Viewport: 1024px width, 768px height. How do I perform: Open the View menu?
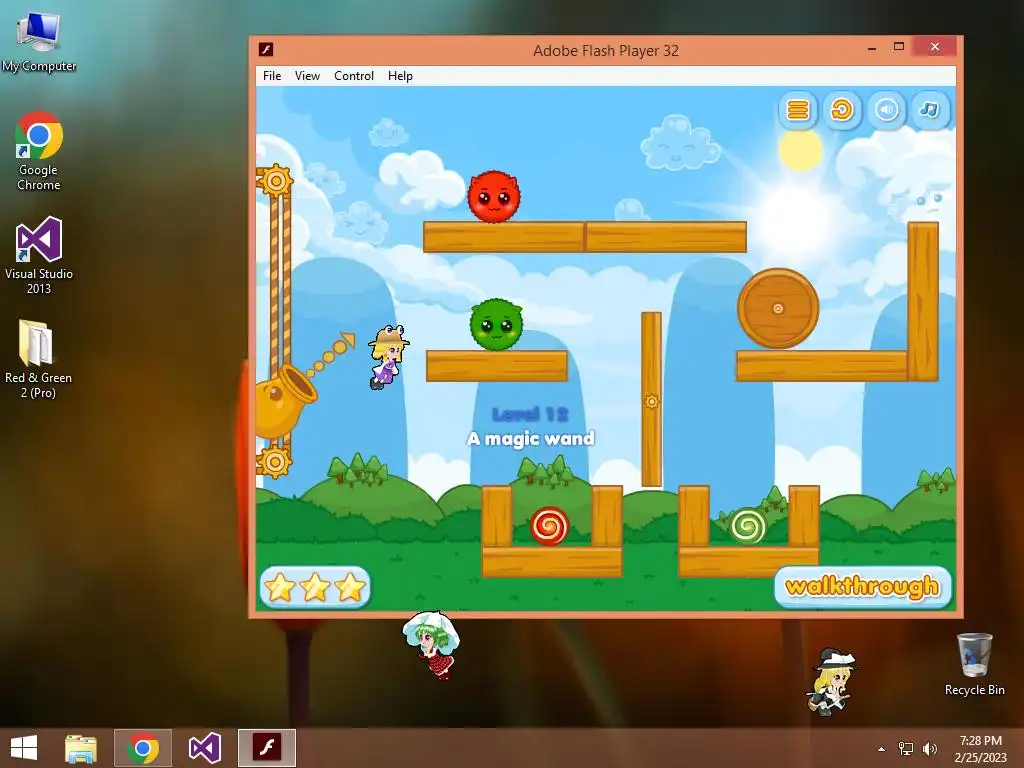coord(307,76)
